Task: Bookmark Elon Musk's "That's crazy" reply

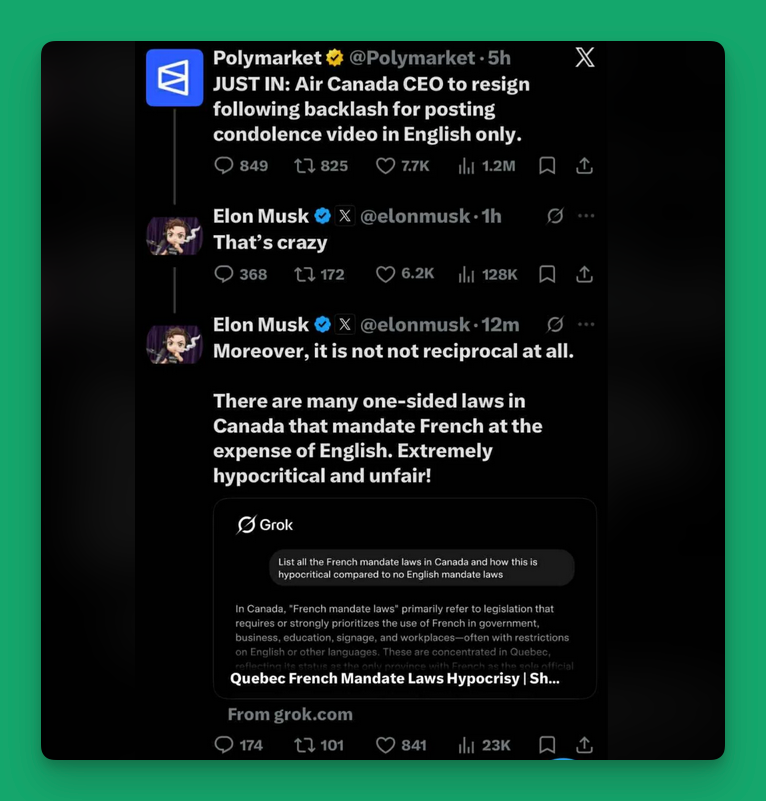Action: pyautogui.click(x=547, y=274)
